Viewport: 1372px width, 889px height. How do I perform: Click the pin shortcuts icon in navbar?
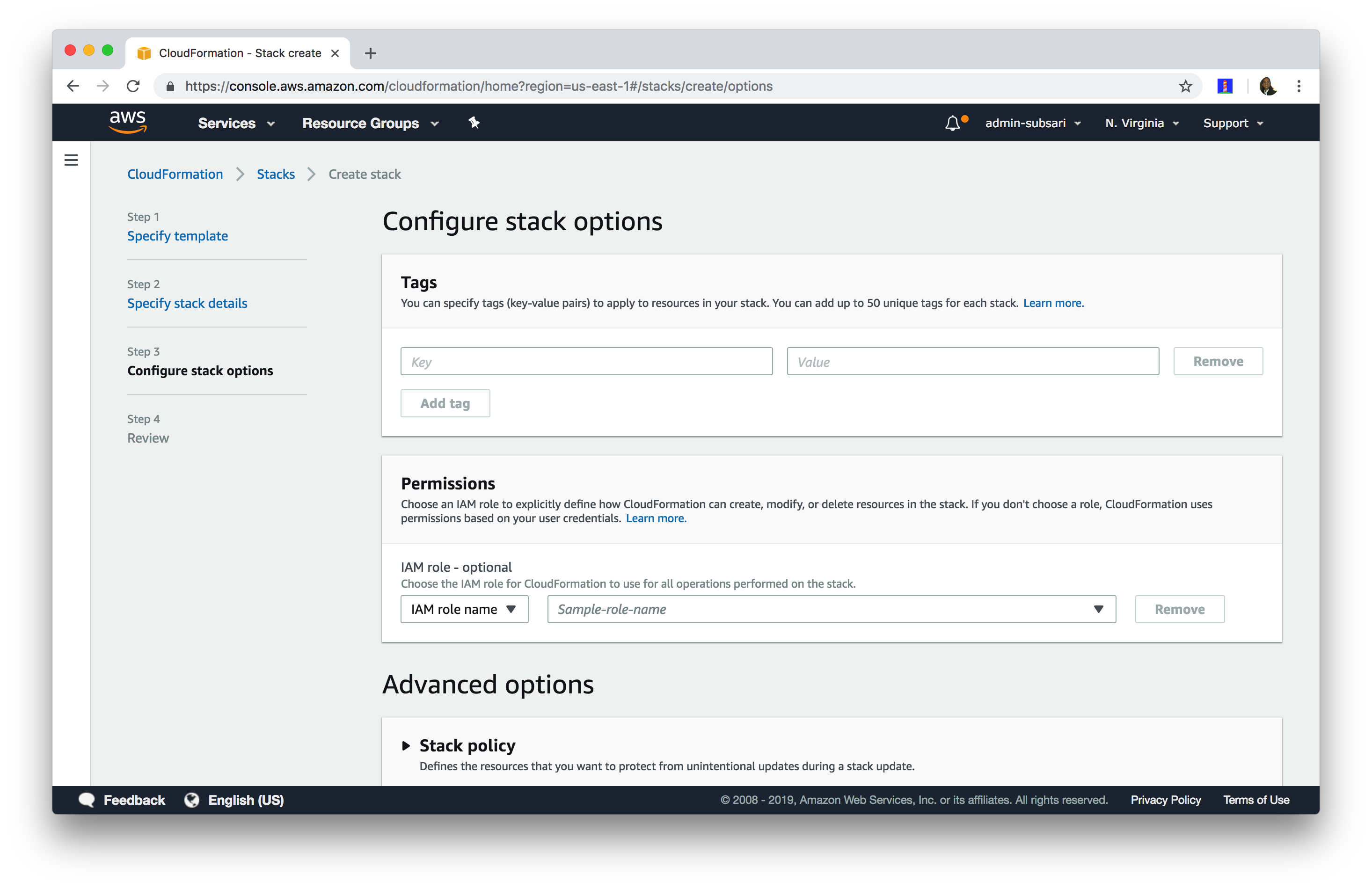(x=474, y=123)
